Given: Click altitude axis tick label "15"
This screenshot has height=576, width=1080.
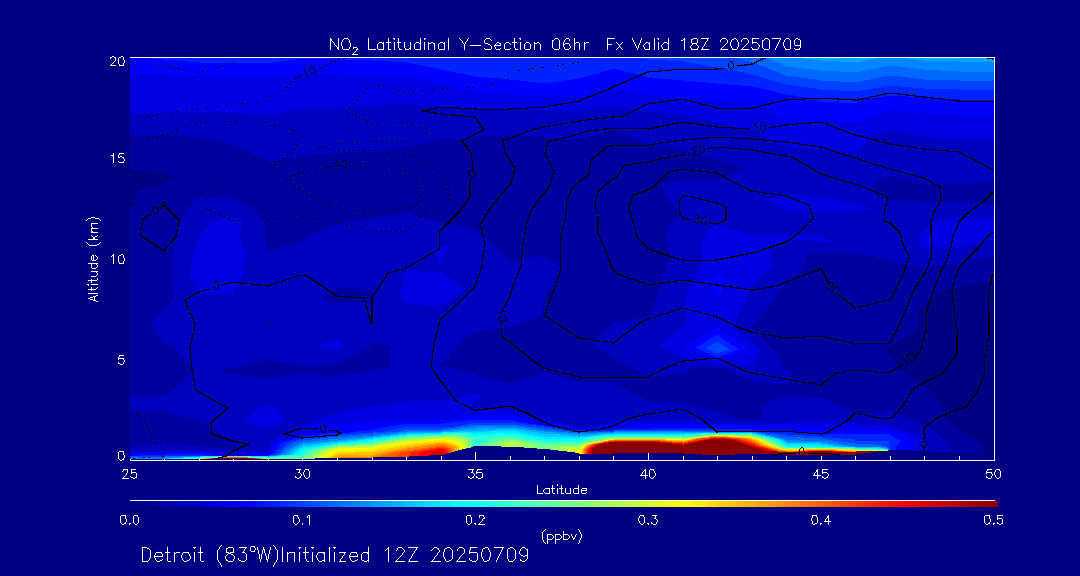Looking at the screenshot, I should click(116, 158).
